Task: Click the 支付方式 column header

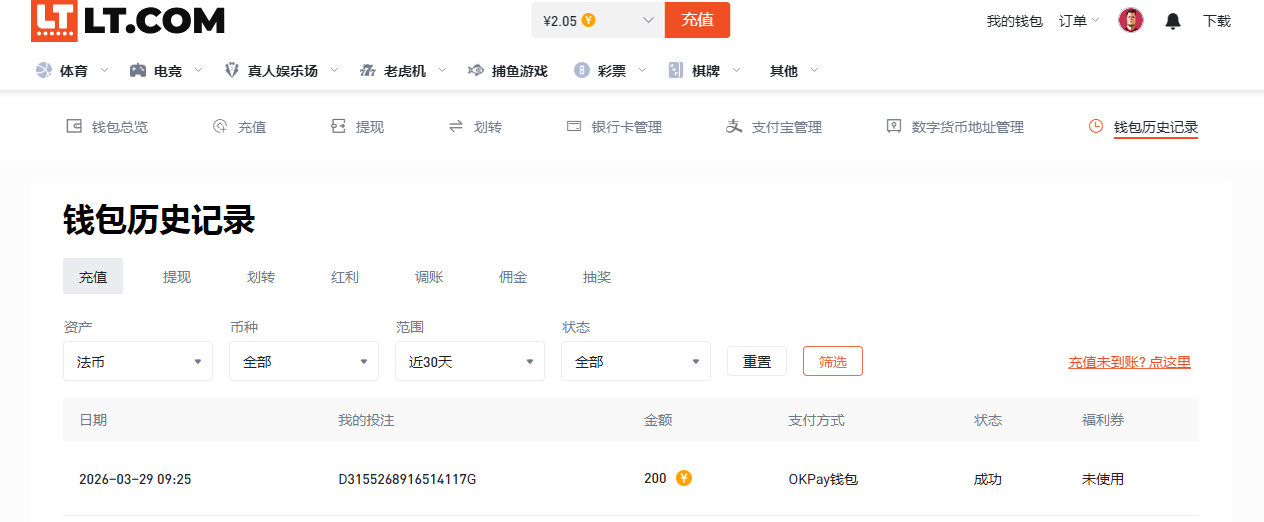Action: 816,420
